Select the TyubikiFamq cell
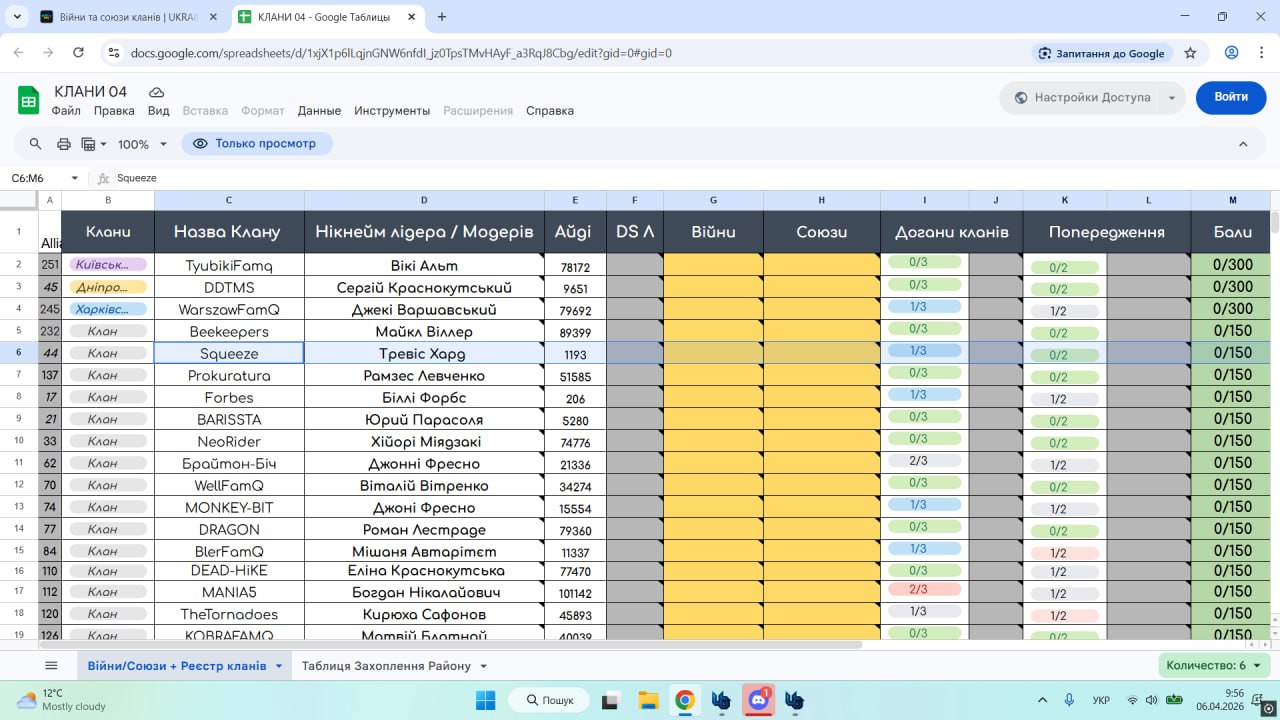Viewport: 1280px width, 720px height. 229,266
